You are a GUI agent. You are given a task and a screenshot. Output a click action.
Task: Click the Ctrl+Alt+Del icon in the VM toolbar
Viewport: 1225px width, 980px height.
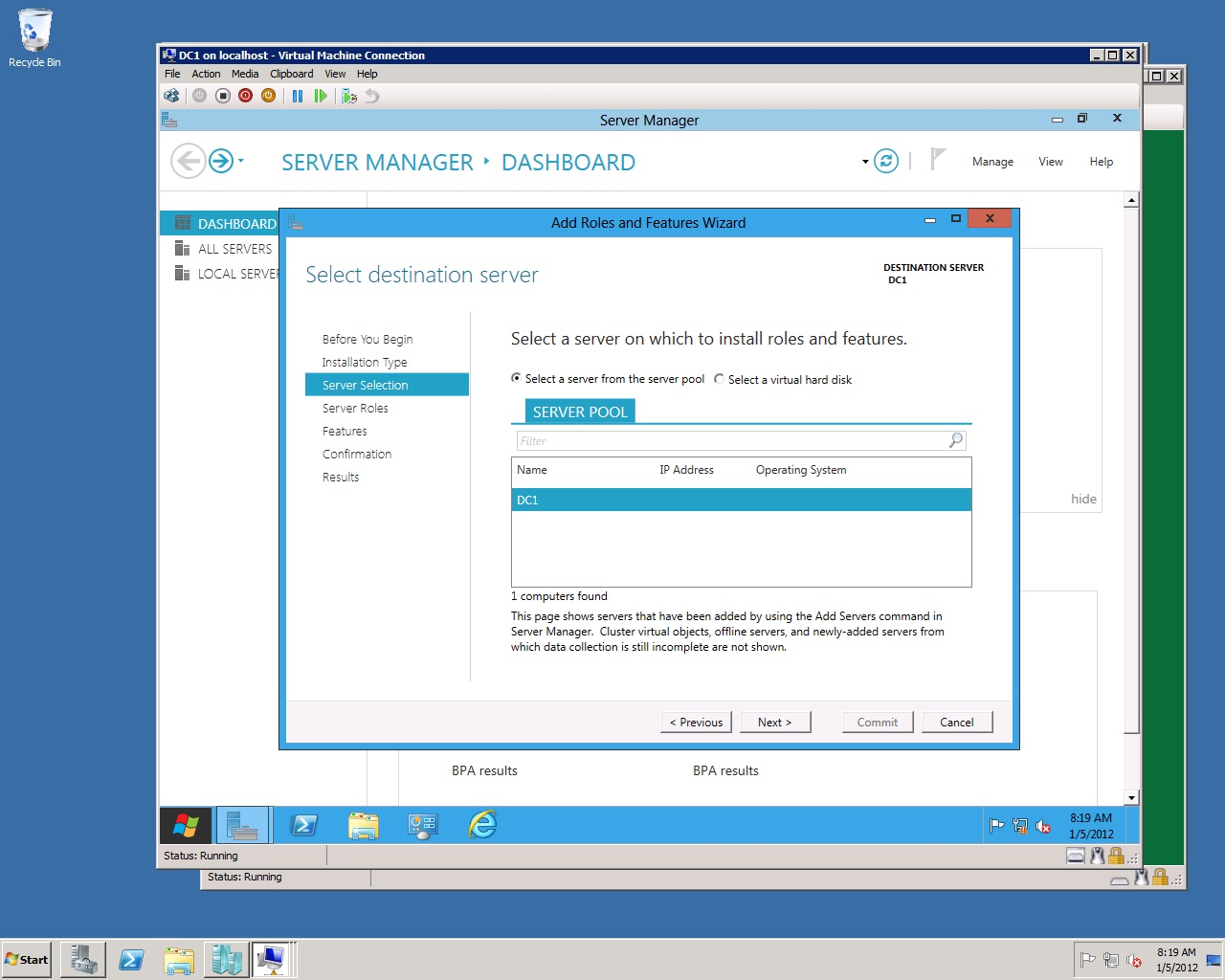pyautogui.click(x=171, y=96)
